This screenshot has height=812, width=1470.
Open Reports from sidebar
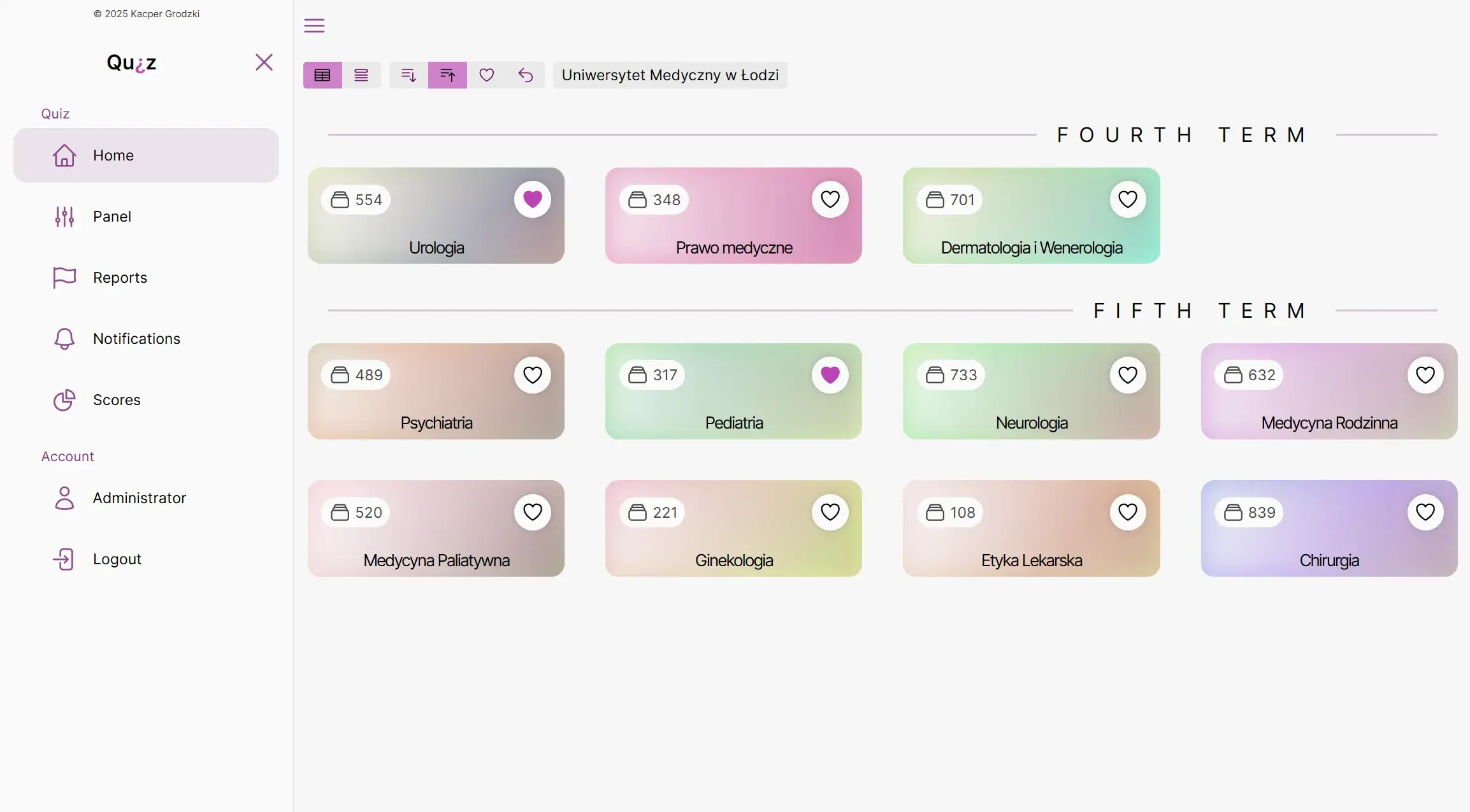click(120, 278)
